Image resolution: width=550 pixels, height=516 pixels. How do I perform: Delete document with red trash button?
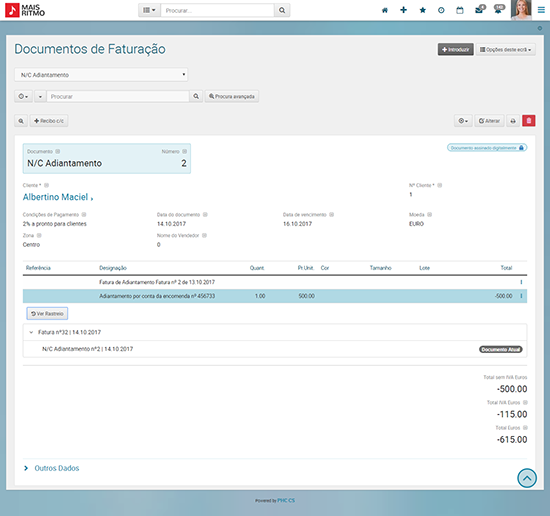529,121
